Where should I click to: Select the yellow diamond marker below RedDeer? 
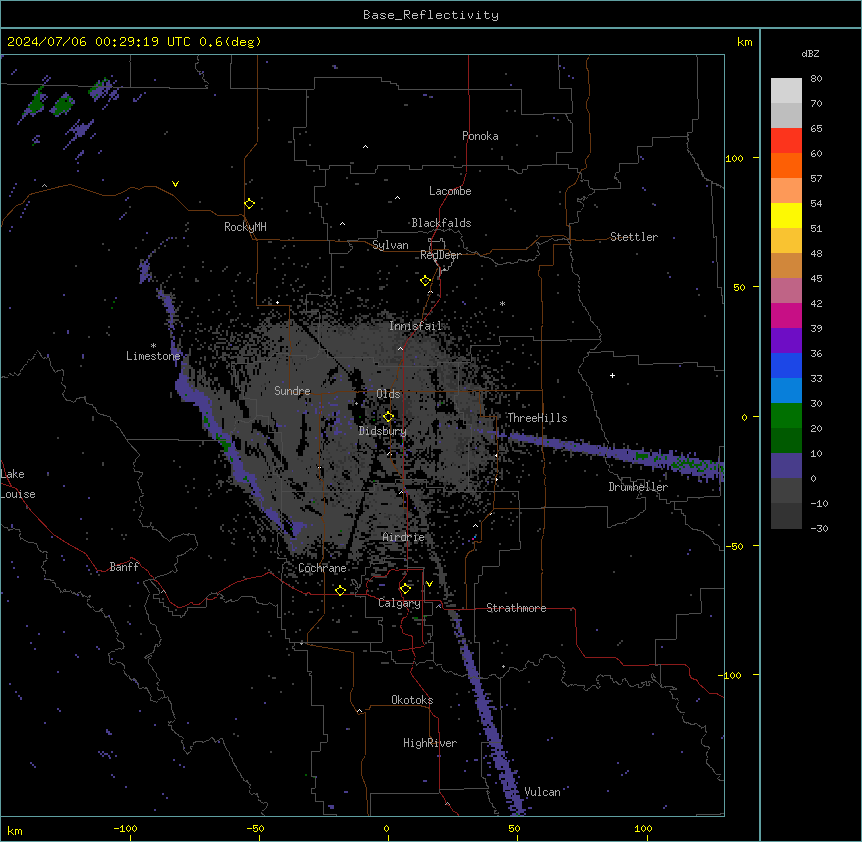(x=425, y=281)
